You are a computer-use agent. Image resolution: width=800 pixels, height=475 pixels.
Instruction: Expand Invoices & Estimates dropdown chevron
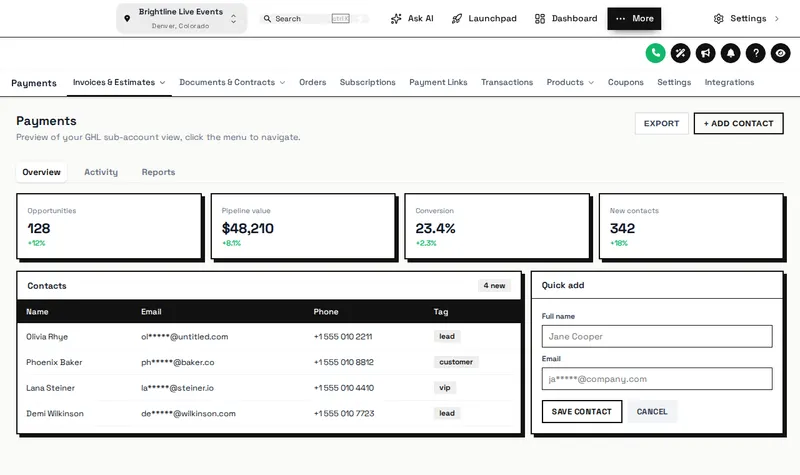pos(162,82)
